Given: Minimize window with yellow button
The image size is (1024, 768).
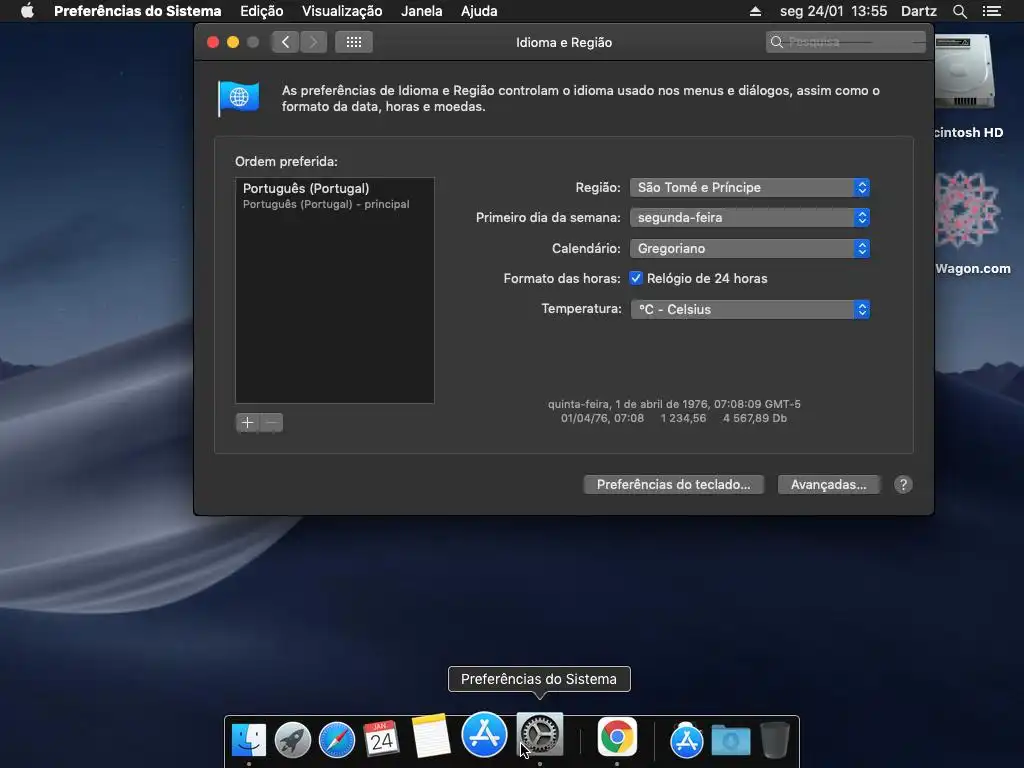Looking at the screenshot, I should pos(233,42).
